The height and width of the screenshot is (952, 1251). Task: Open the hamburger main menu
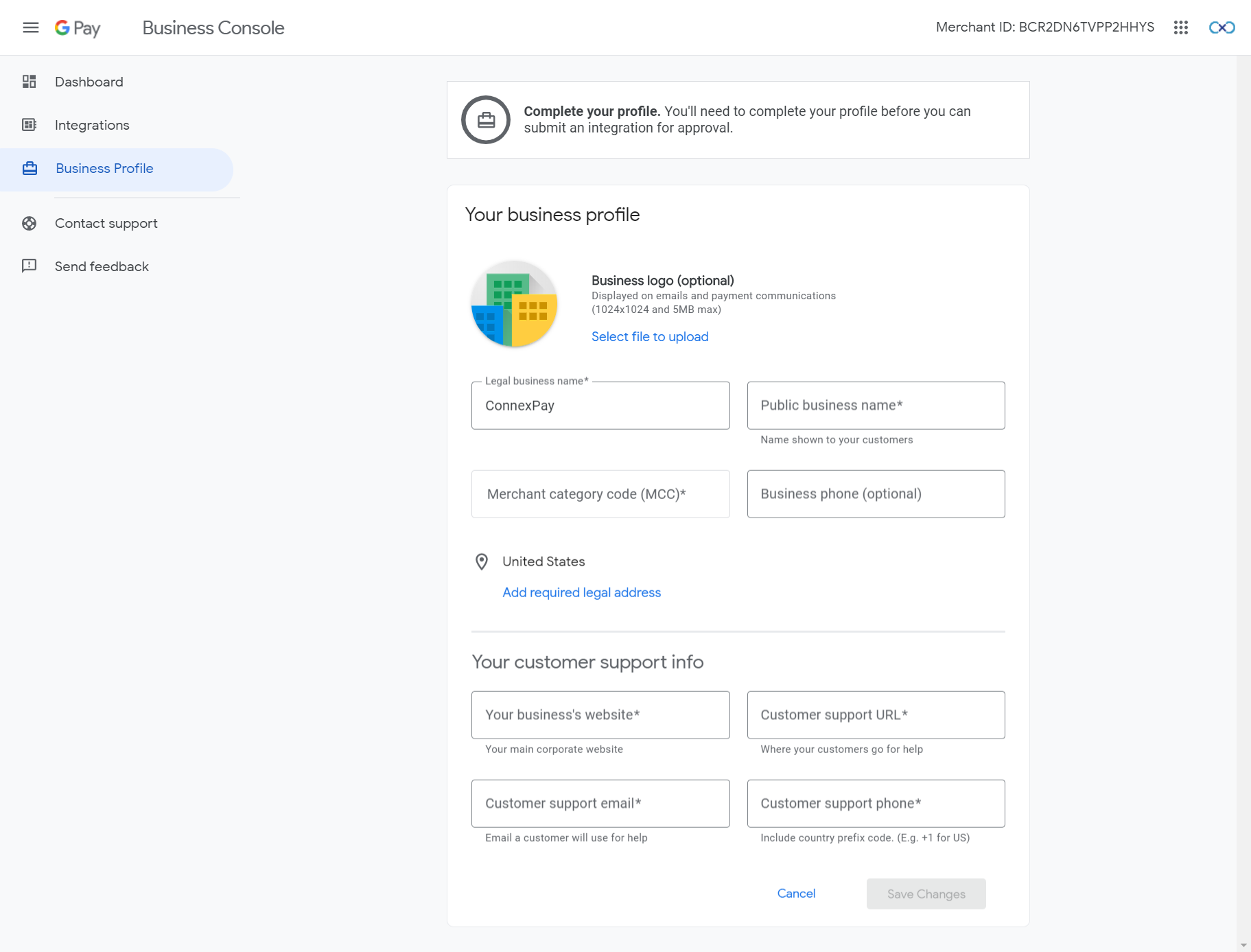31,27
